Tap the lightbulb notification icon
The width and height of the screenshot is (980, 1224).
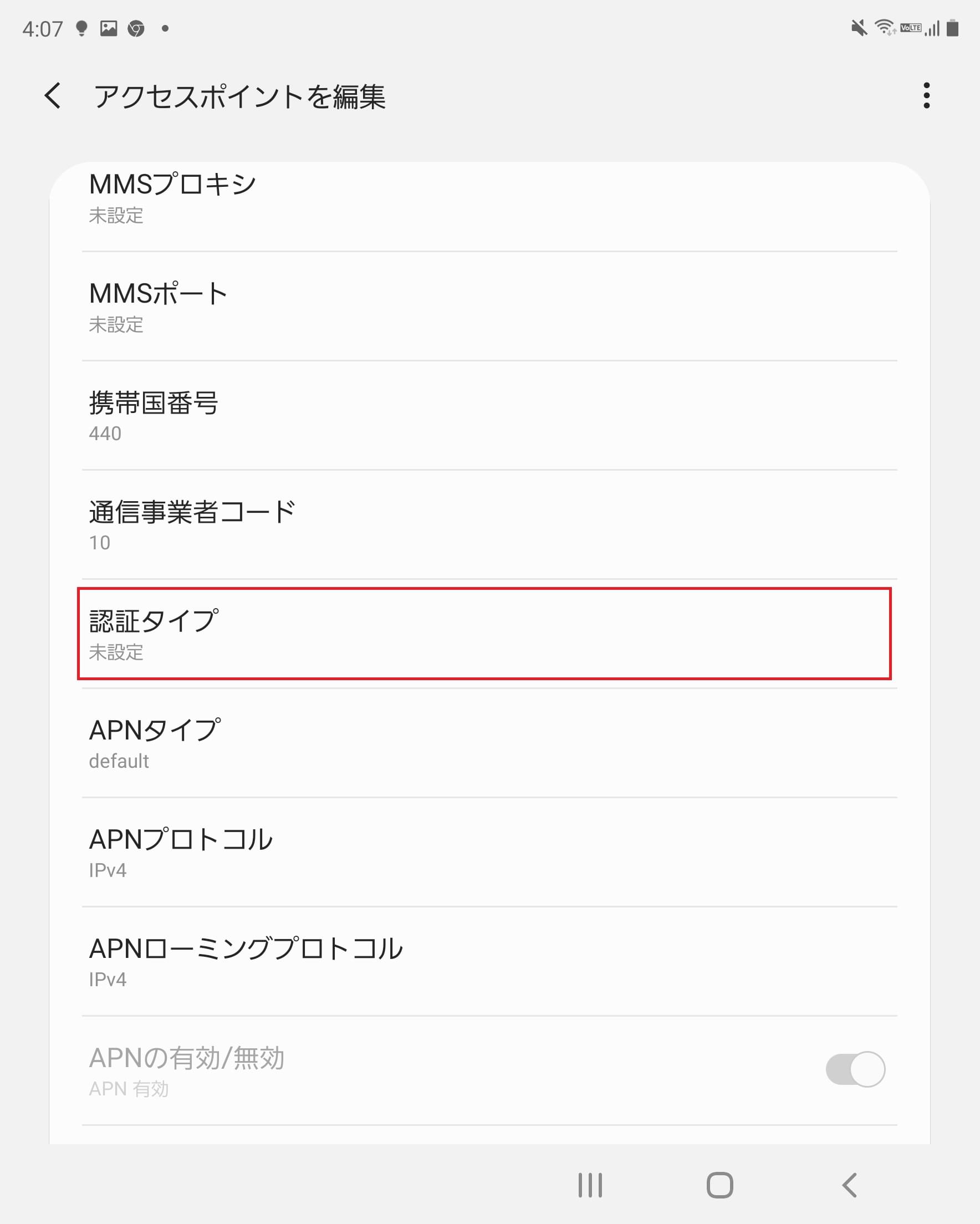click(x=82, y=28)
